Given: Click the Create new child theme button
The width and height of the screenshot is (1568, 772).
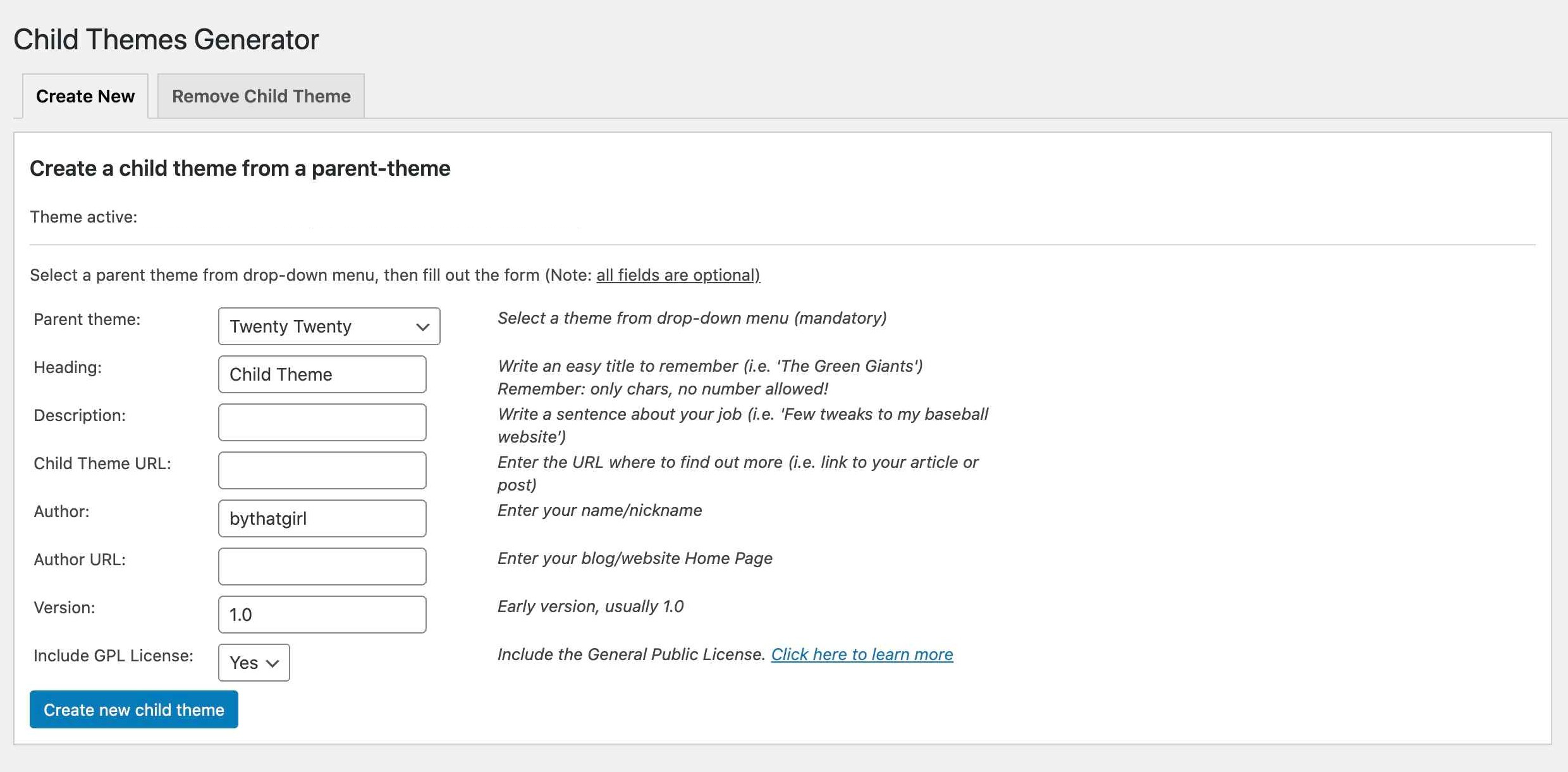Looking at the screenshot, I should [134, 709].
